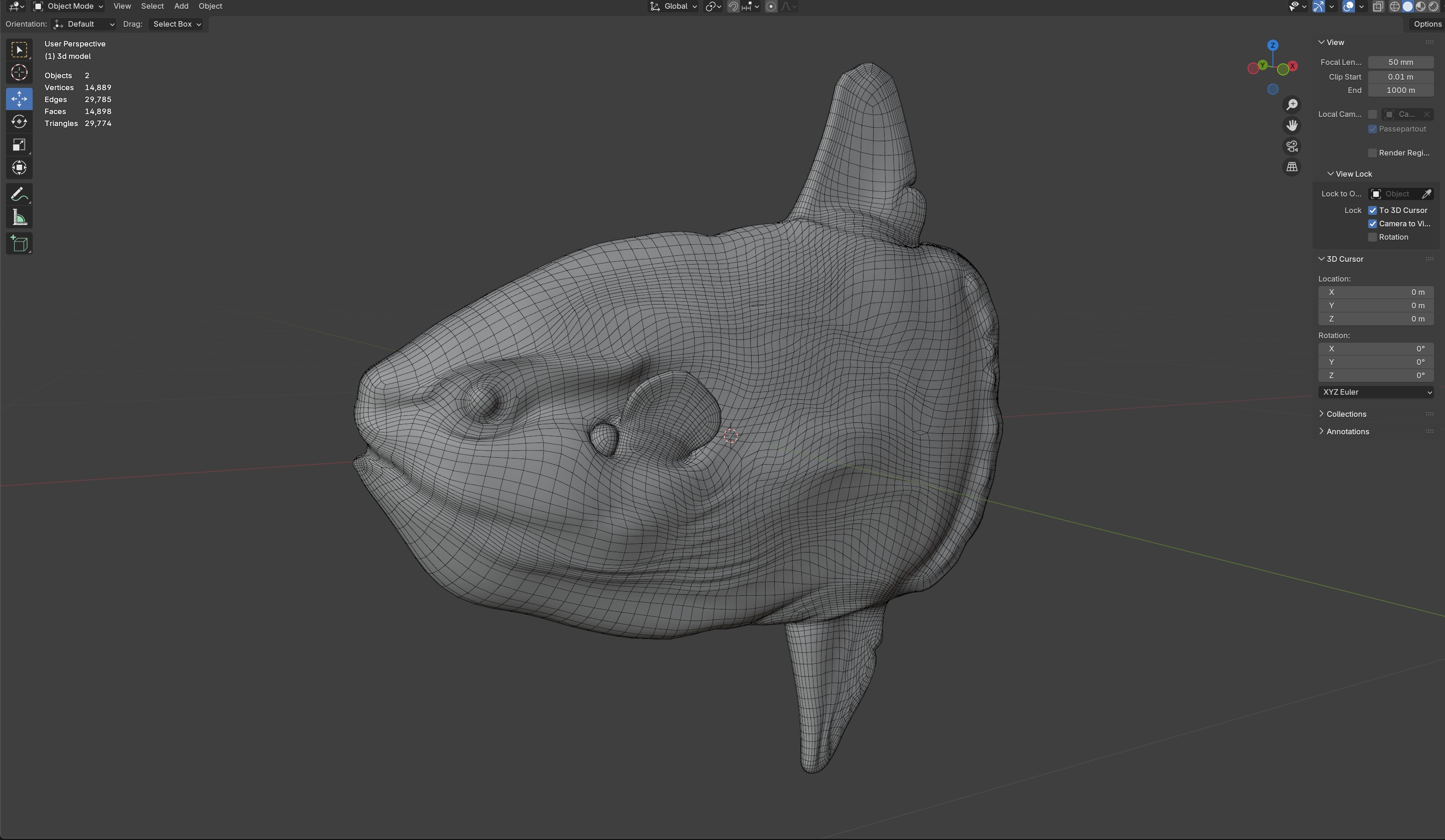The width and height of the screenshot is (1445, 840).
Task: Click the camera view icon
Action: coord(1291,146)
